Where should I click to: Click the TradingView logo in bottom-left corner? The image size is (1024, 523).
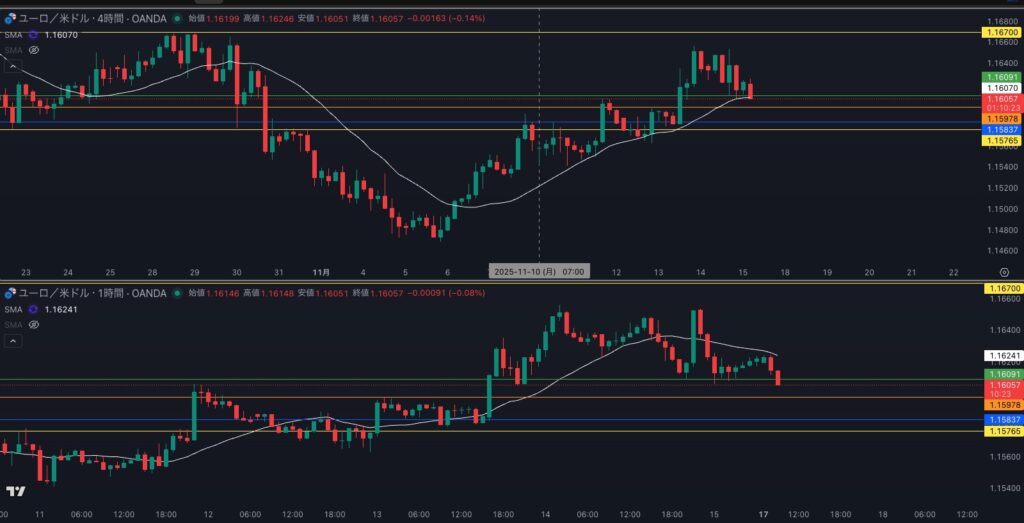coord(15,491)
